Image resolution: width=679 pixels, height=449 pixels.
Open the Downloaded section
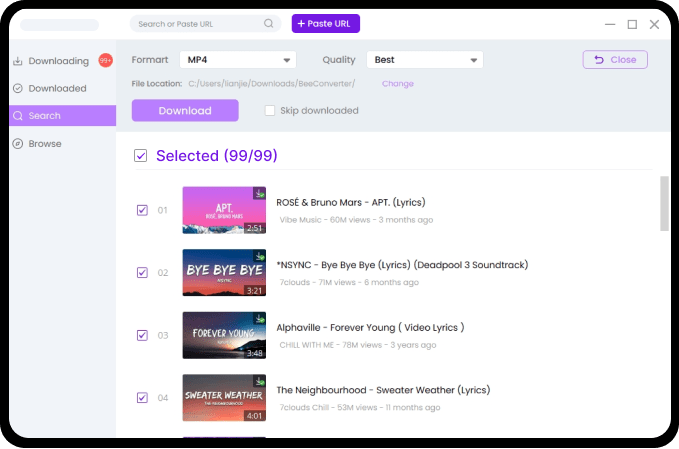(62, 88)
